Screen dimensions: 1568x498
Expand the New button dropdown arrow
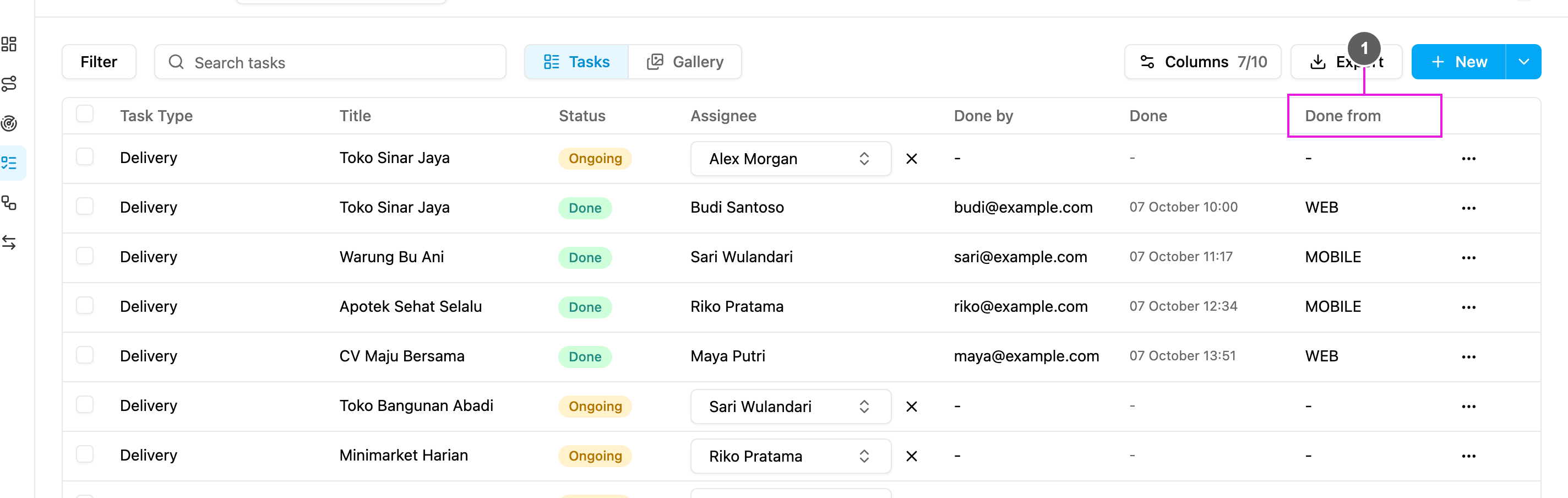(x=1523, y=62)
